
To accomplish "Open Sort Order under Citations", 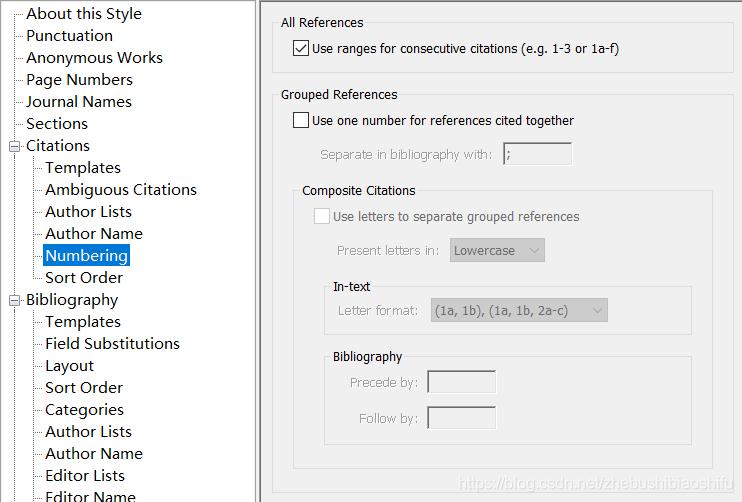I will click(84, 278).
